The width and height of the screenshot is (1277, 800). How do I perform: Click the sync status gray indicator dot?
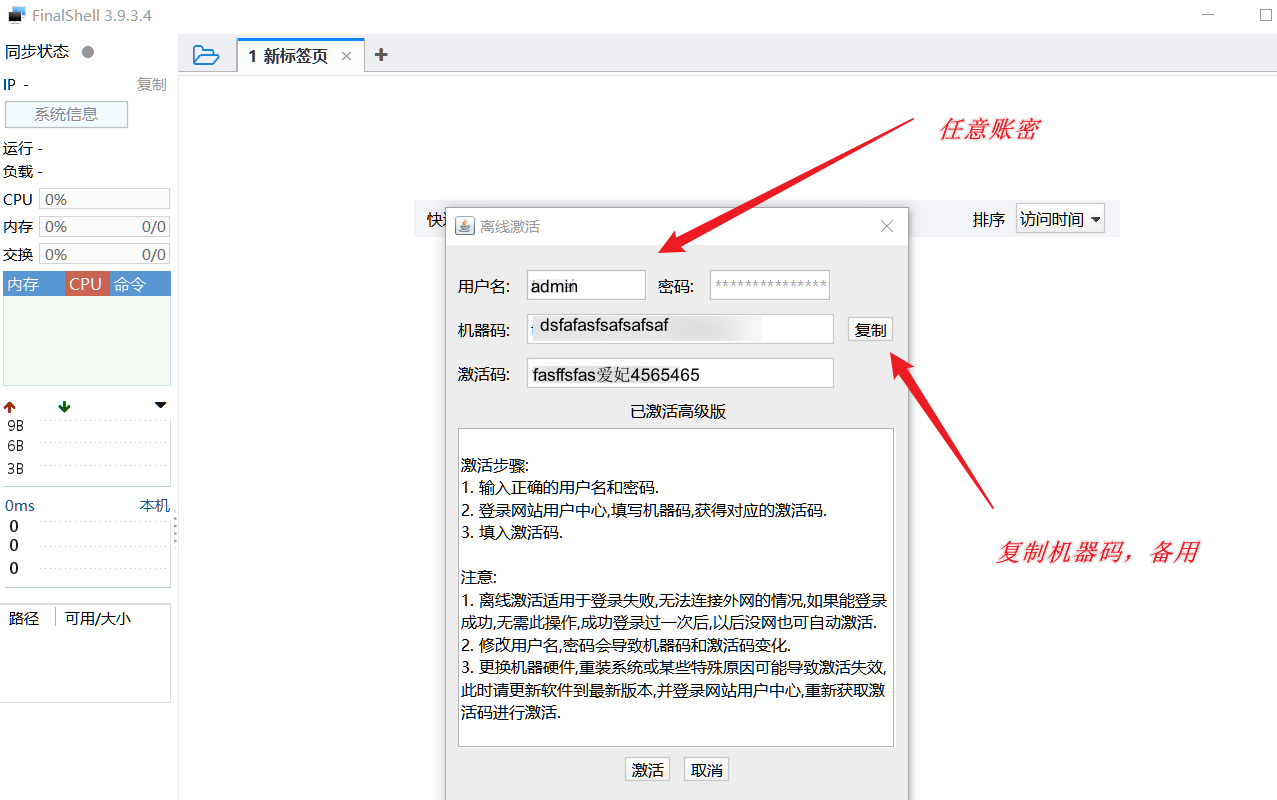pyautogui.click(x=88, y=52)
